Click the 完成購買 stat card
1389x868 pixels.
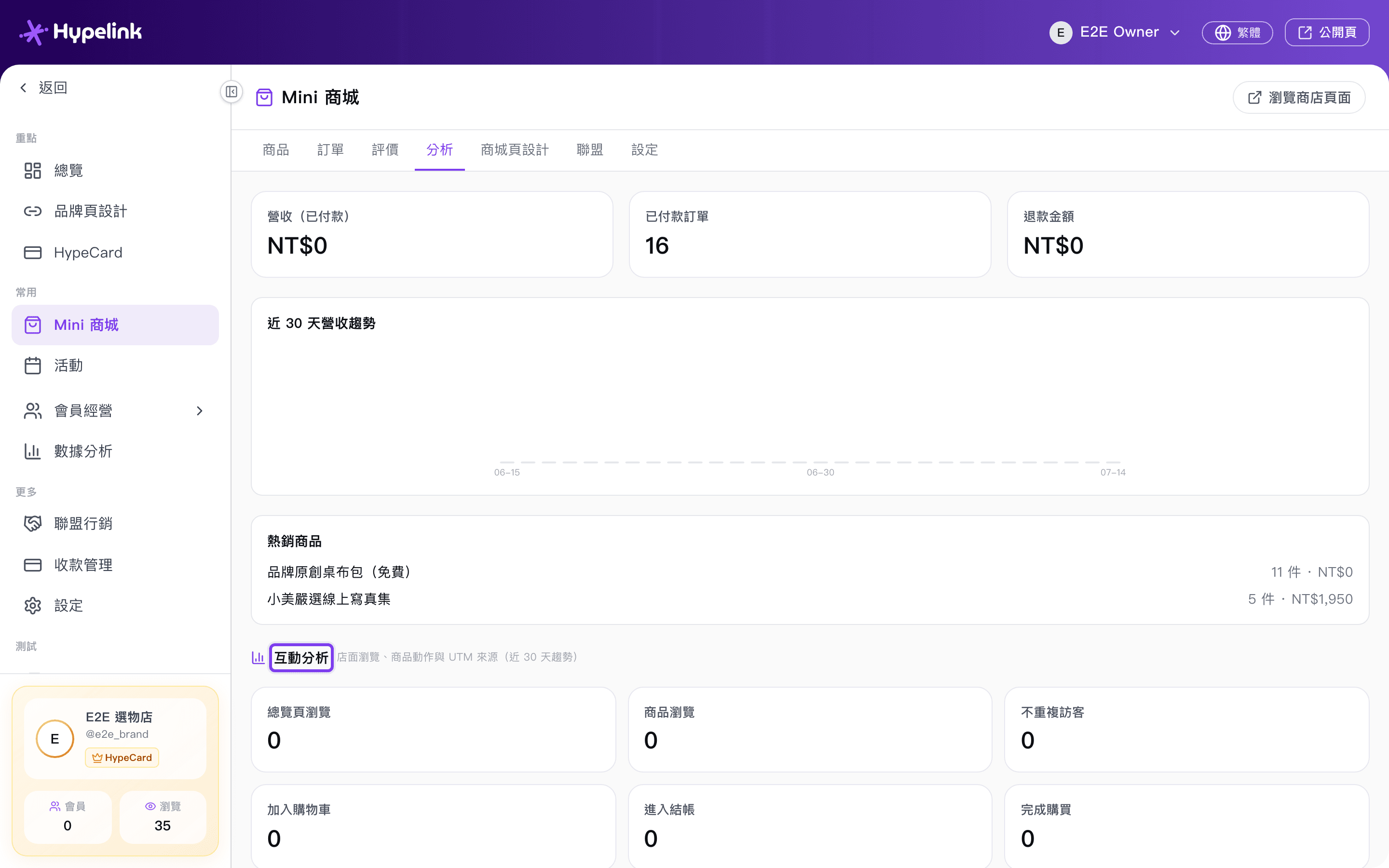[x=1187, y=827]
